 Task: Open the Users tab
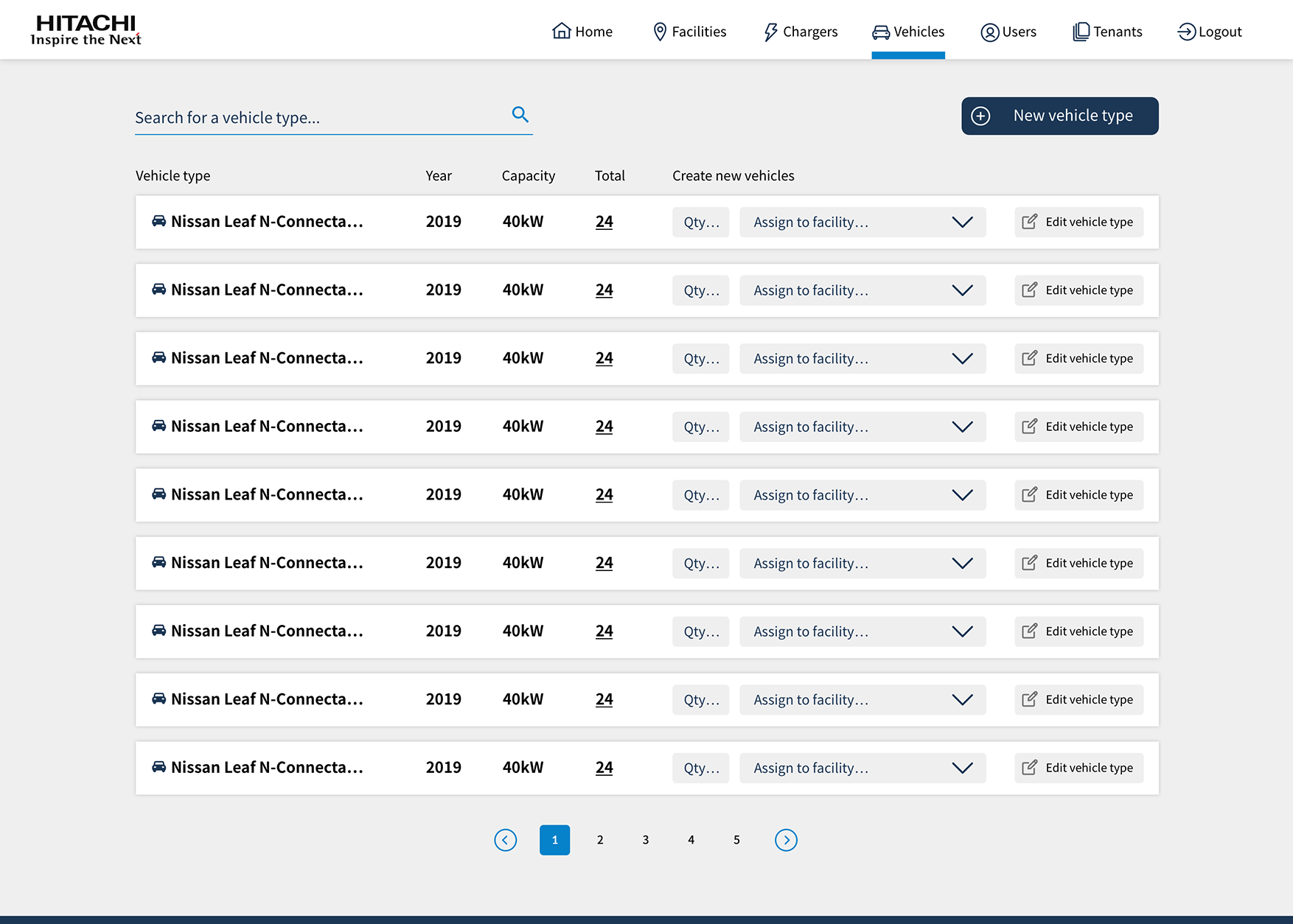point(1008,31)
